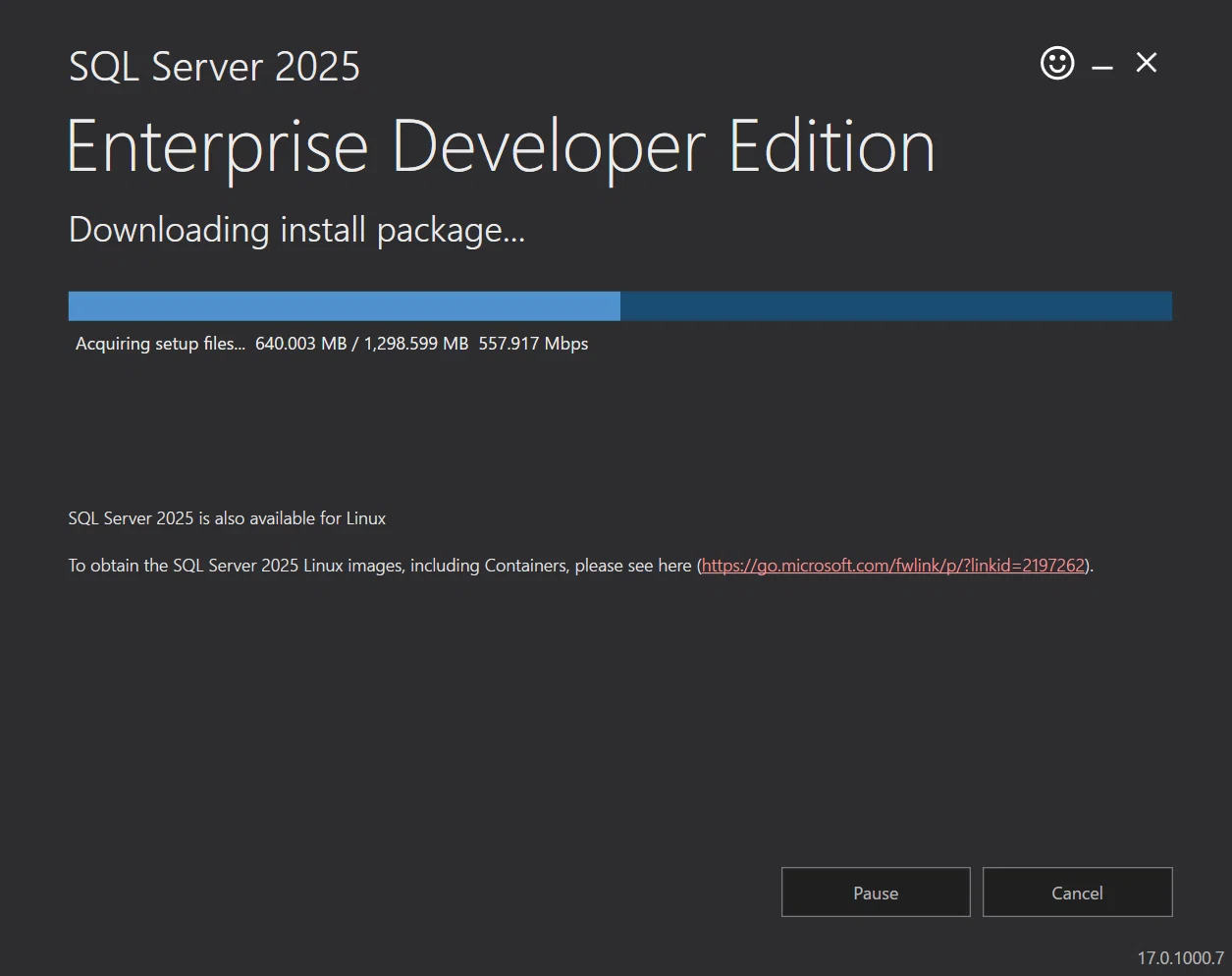Click the version number 17.0.1000.7
This screenshot has width=1232, height=976.
click(x=1181, y=957)
